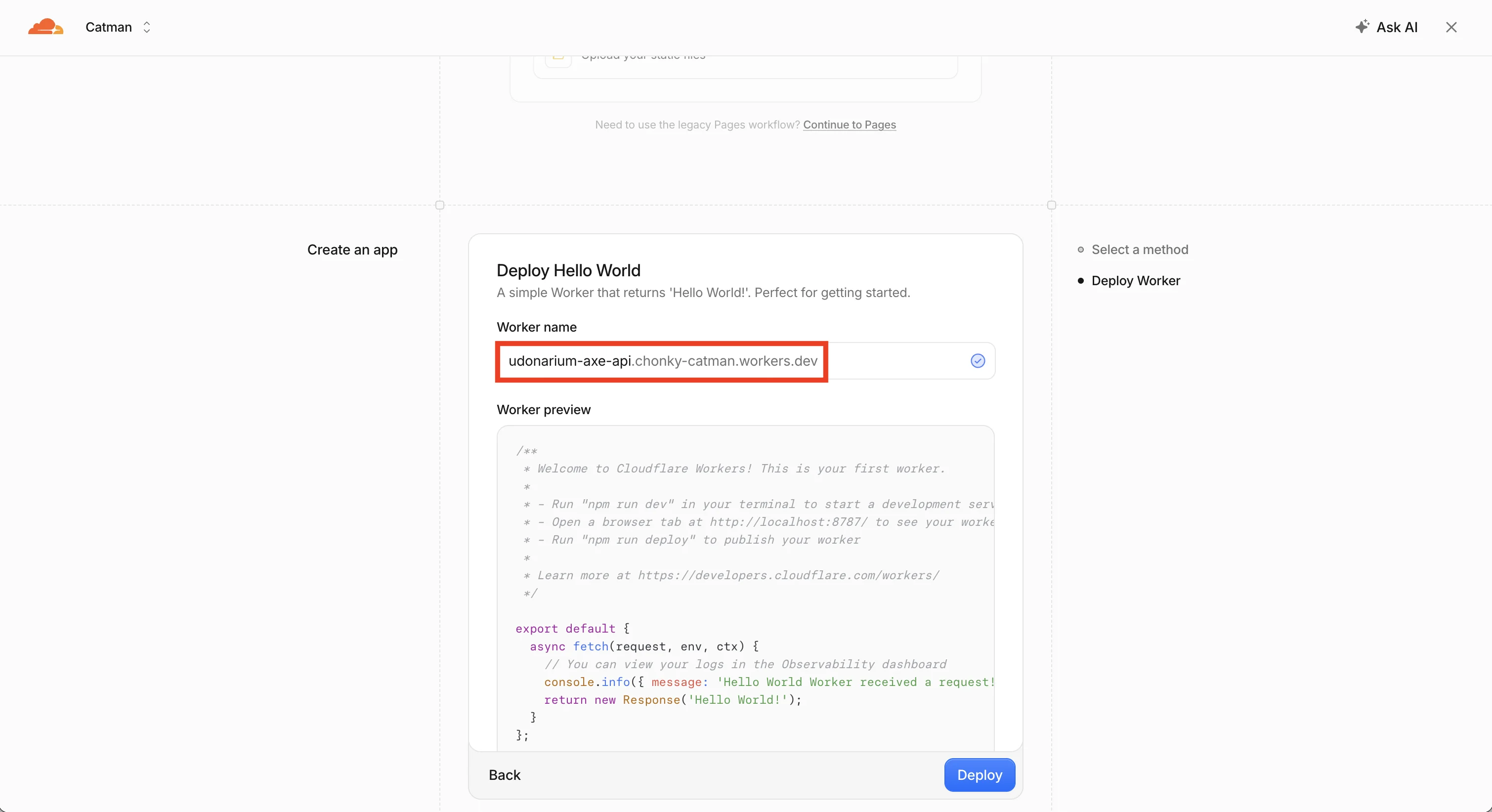Follow the Continue to Pages link
Screen dimensions: 1492x812
[849, 125]
